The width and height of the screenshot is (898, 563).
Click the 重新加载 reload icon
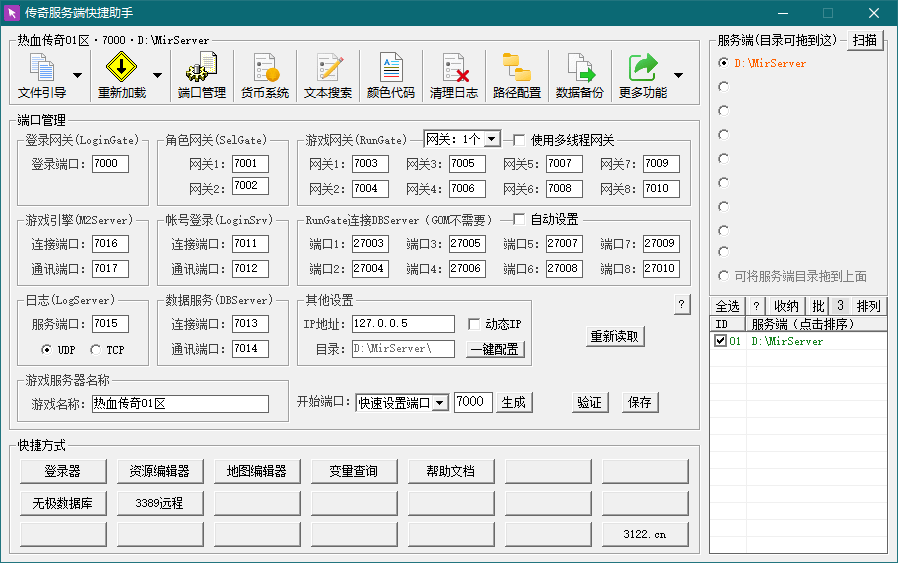tap(121, 76)
